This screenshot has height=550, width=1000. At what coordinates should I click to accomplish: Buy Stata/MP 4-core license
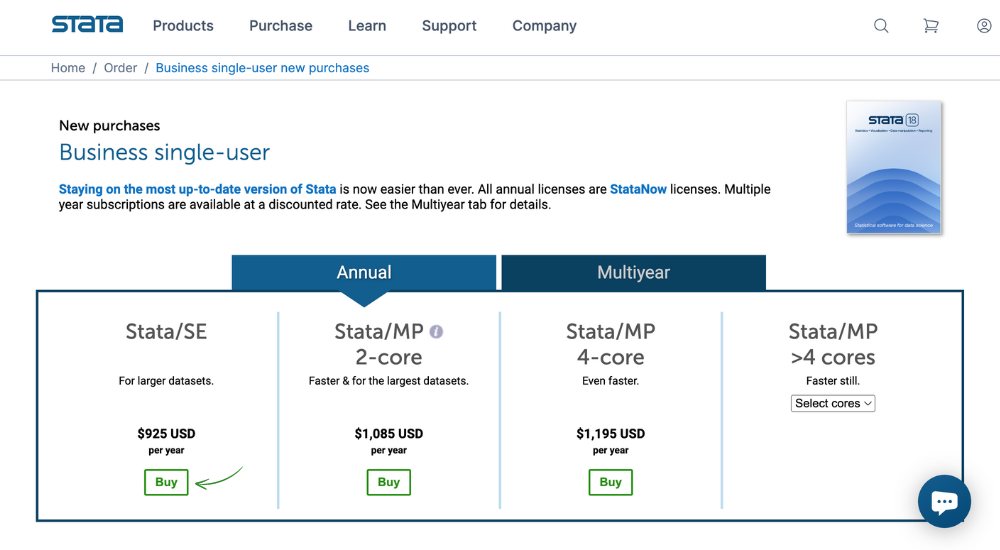point(610,482)
